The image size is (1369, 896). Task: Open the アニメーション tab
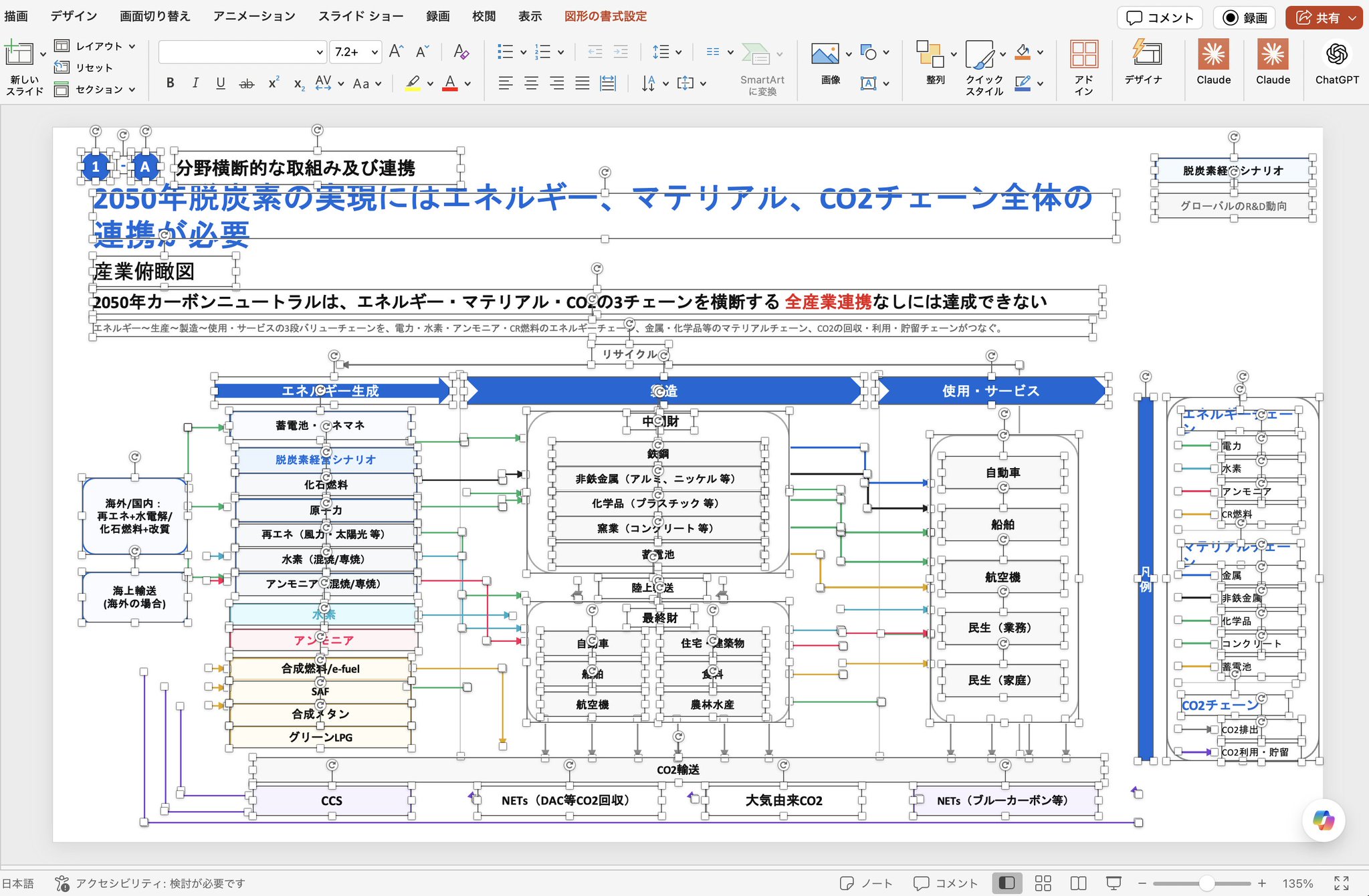pos(254,16)
